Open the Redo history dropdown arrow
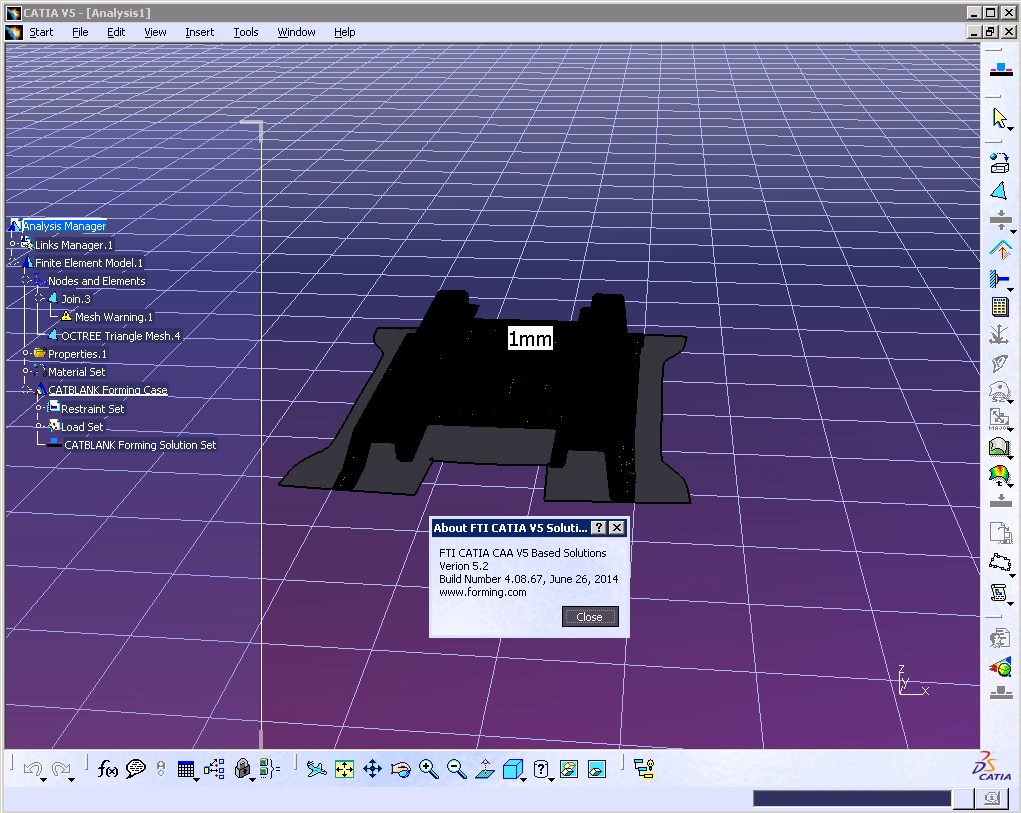 tap(71, 779)
